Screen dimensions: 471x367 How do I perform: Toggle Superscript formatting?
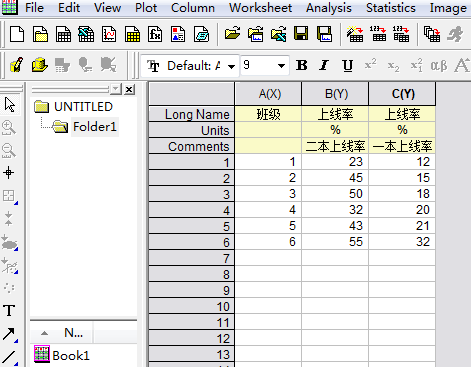pyautogui.click(x=370, y=65)
